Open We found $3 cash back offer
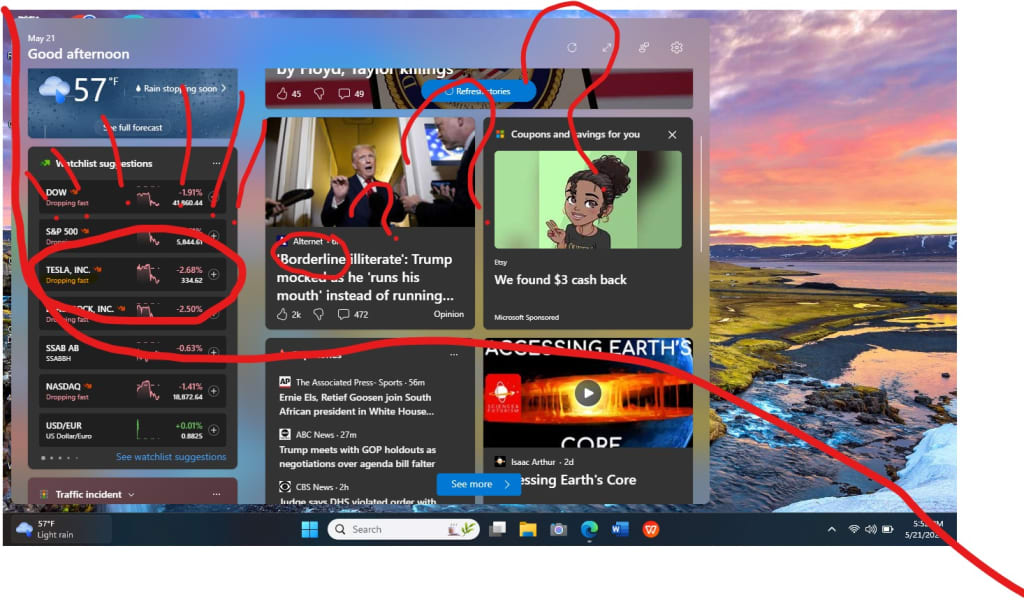The height and width of the screenshot is (613, 1024). click(560, 280)
